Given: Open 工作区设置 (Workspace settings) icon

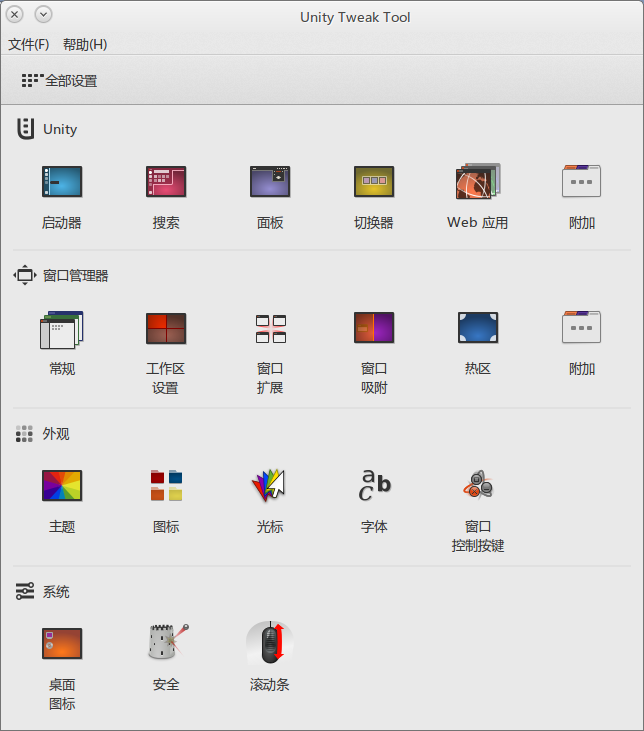Looking at the screenshot, I should [x=166, y=328].
